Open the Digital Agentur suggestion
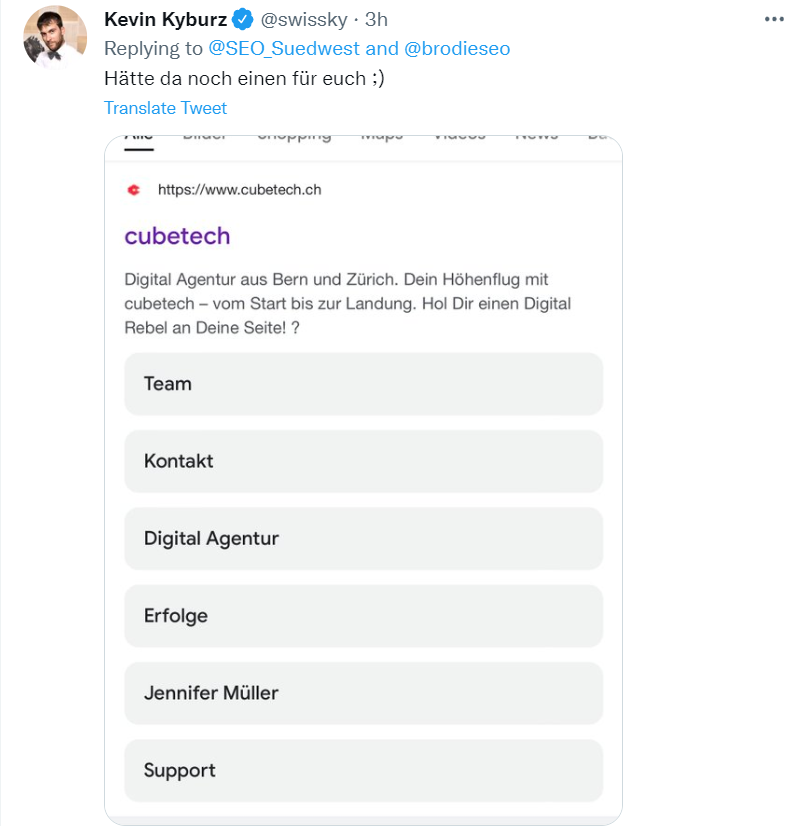 click(363, 538)
